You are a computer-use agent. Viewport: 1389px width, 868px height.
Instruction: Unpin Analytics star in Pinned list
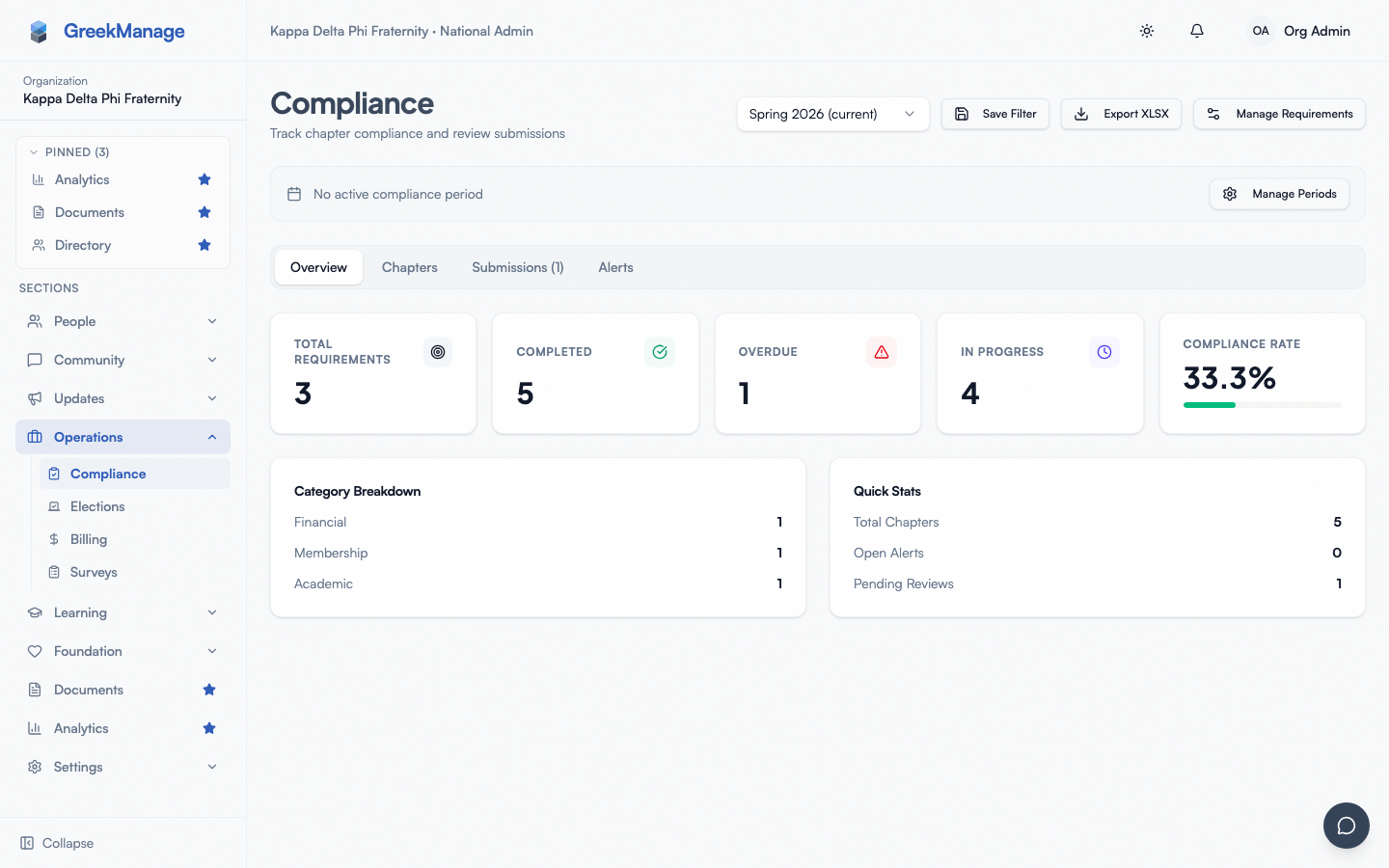[x=204, y=179]
